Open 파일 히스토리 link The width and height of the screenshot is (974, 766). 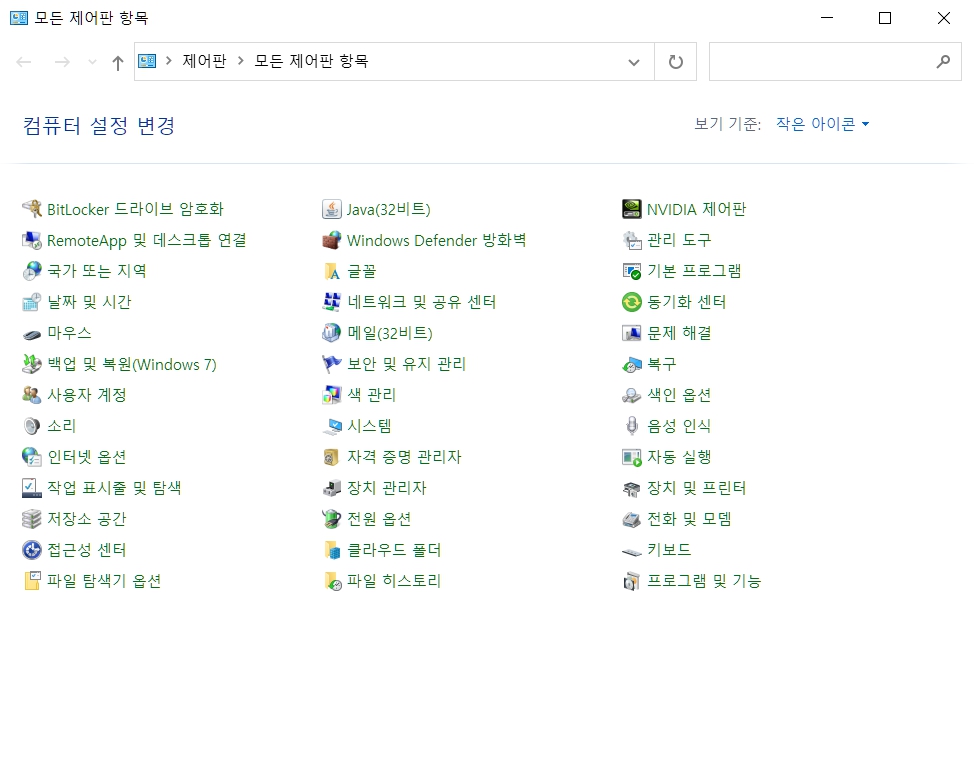point(394,581)
